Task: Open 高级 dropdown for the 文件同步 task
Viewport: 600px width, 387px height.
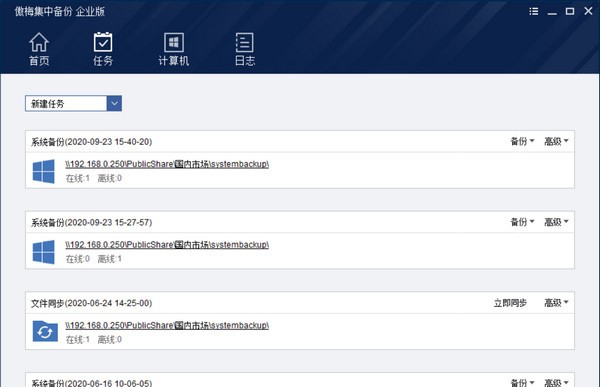Action: (556, 303)
